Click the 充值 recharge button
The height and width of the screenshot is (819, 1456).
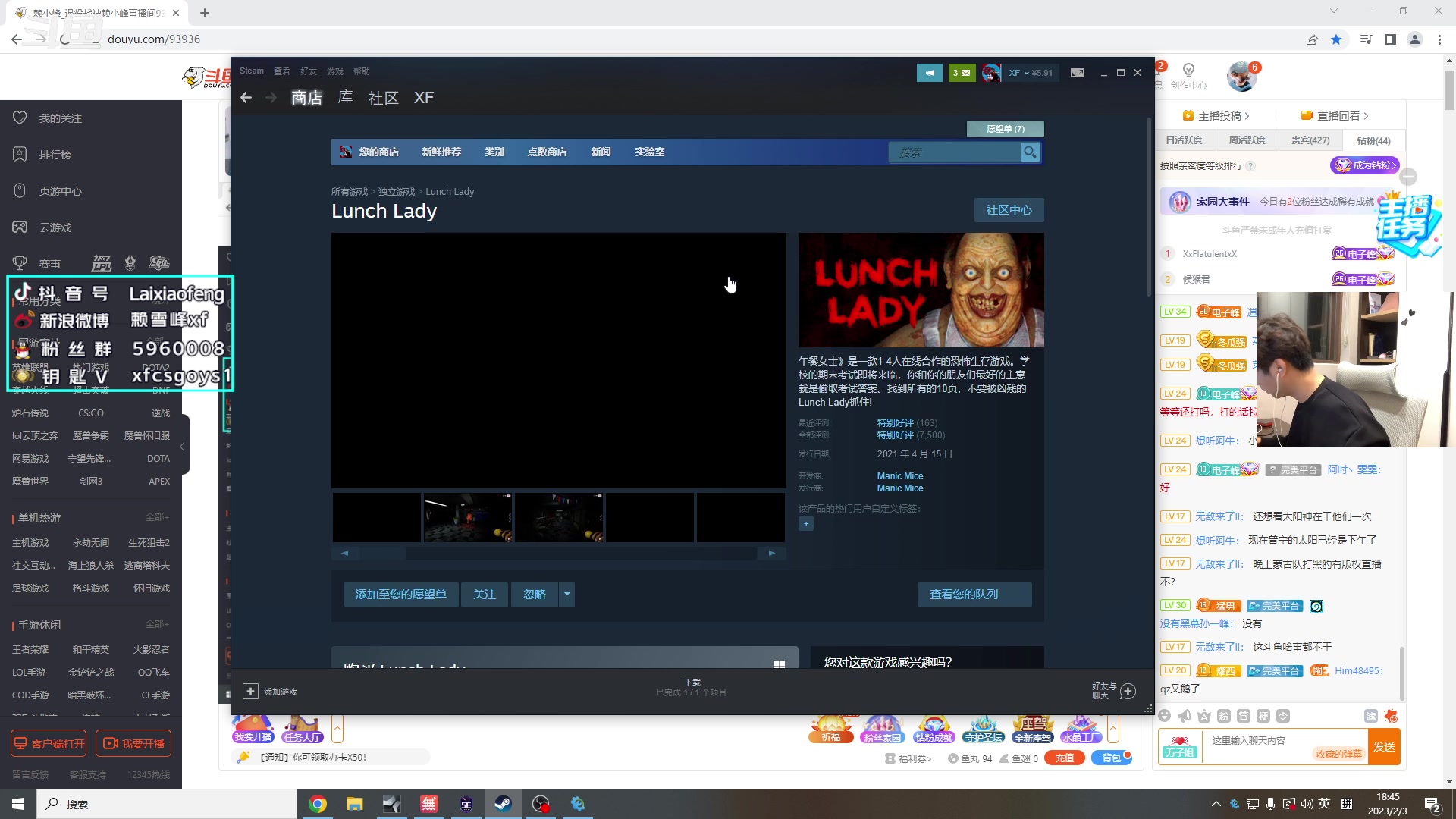[x=1065, y=758]
